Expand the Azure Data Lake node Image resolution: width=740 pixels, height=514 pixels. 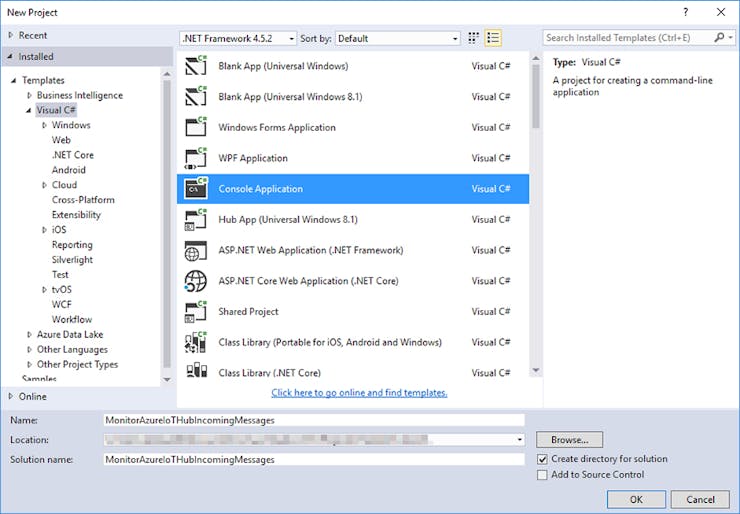click(x=29, y=335)
